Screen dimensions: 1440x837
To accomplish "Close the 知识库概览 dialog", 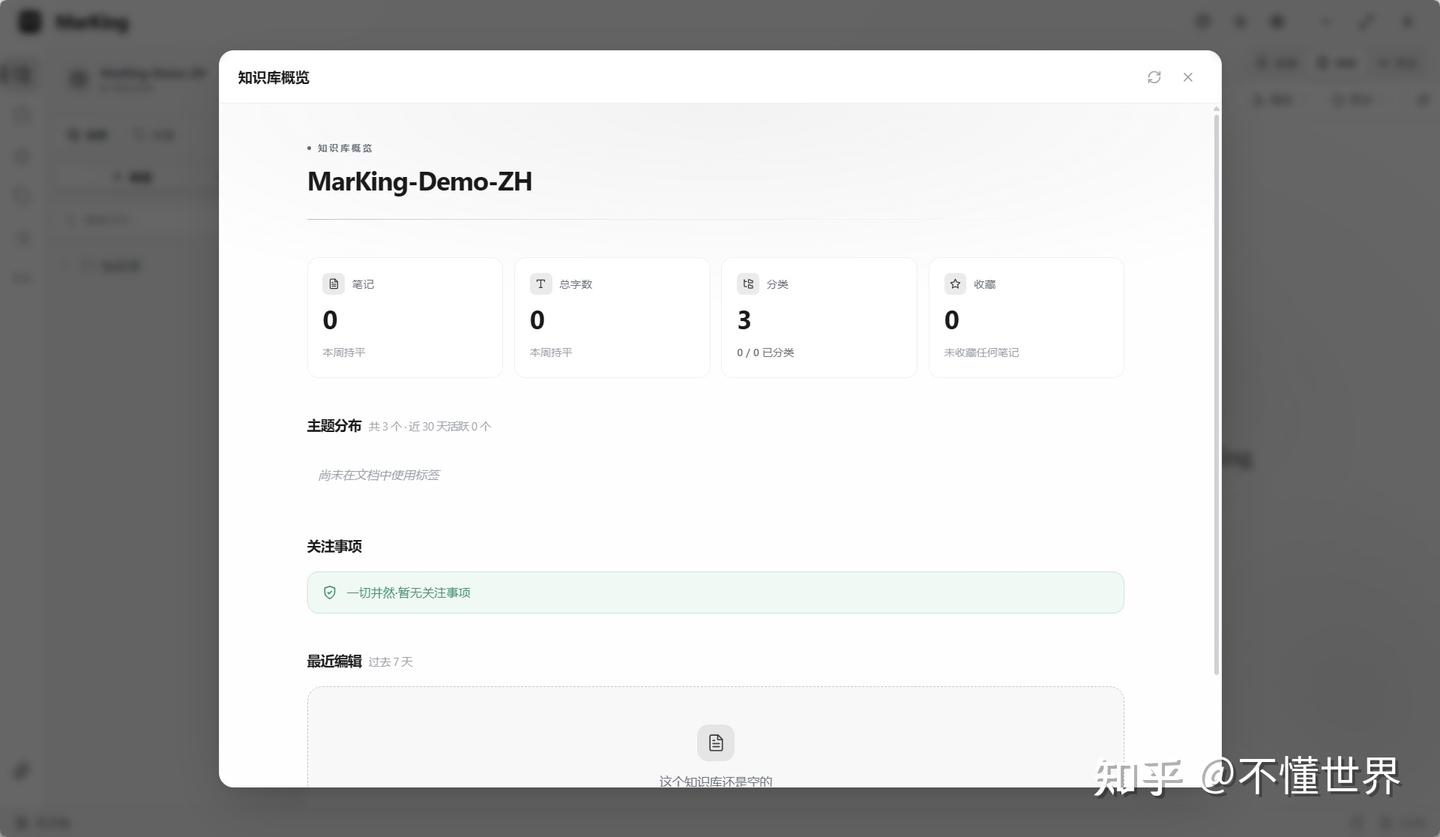I will tap(1188, 77).
